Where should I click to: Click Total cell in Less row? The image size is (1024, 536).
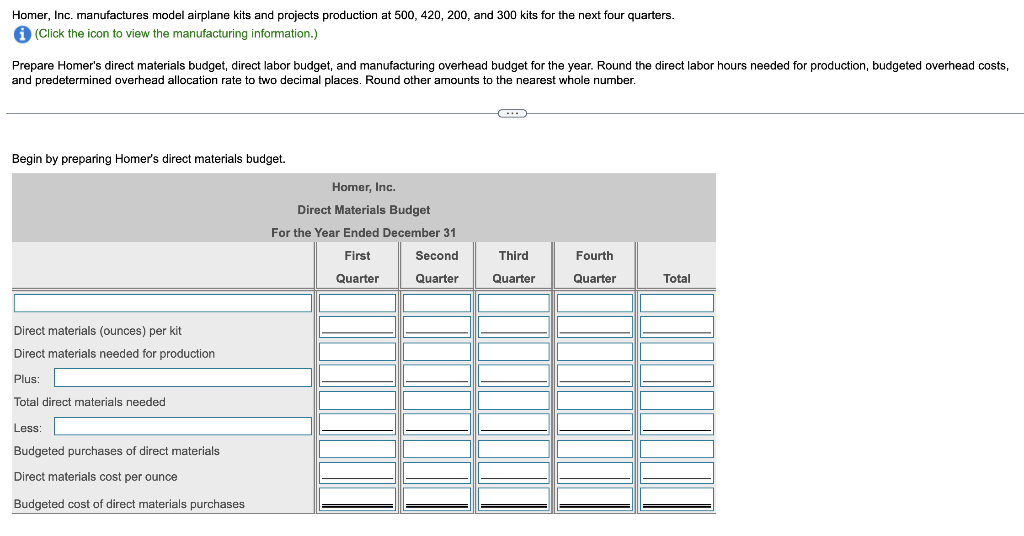point(677,424)
